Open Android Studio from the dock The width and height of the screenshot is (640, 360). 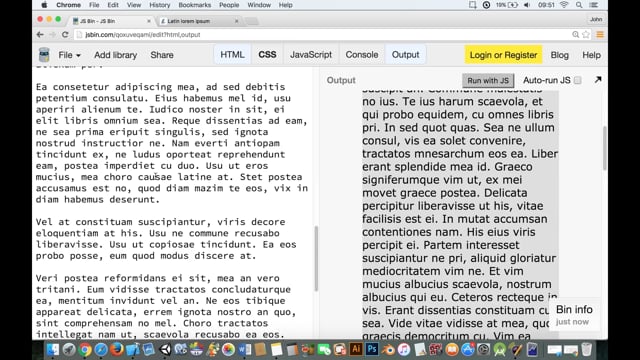[500, 350]
